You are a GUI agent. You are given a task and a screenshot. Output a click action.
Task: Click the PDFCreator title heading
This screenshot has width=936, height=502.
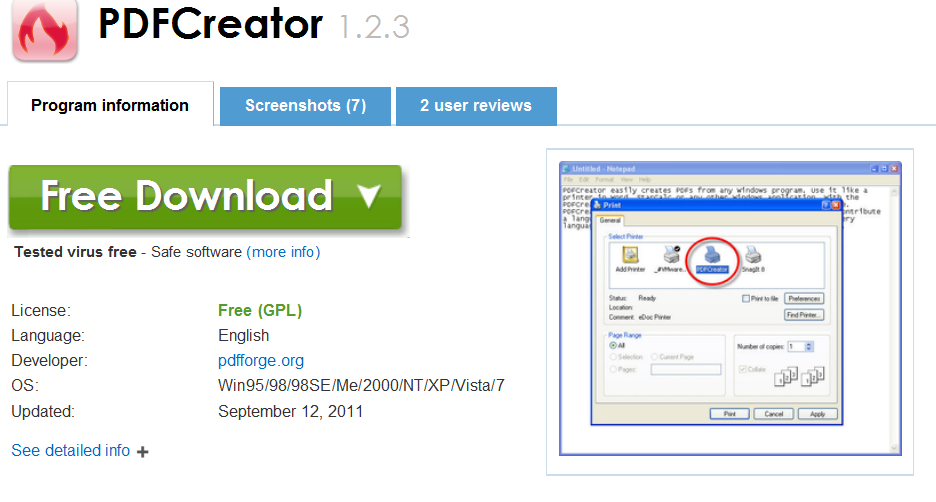point(211,24)
